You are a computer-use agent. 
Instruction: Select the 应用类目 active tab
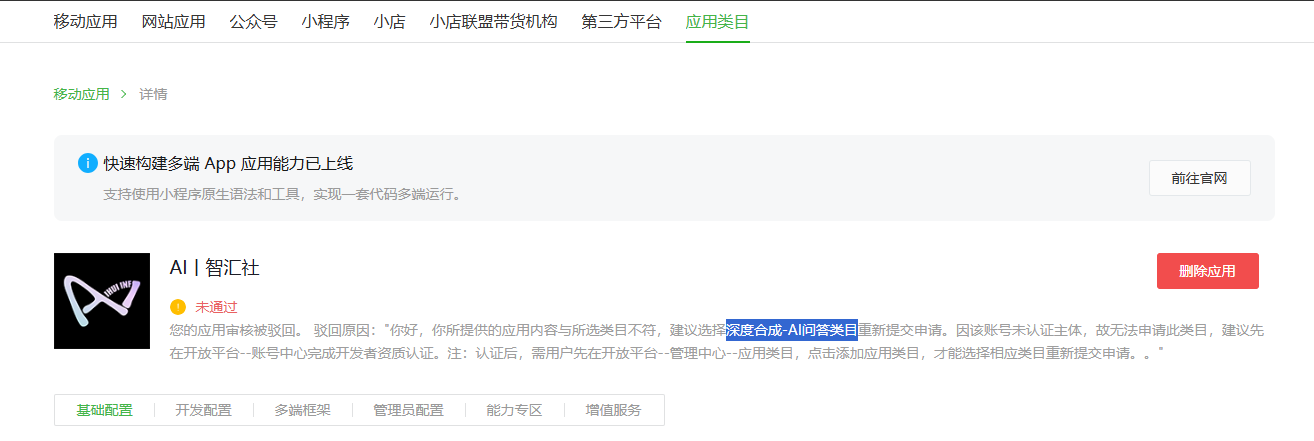point(718,21)
